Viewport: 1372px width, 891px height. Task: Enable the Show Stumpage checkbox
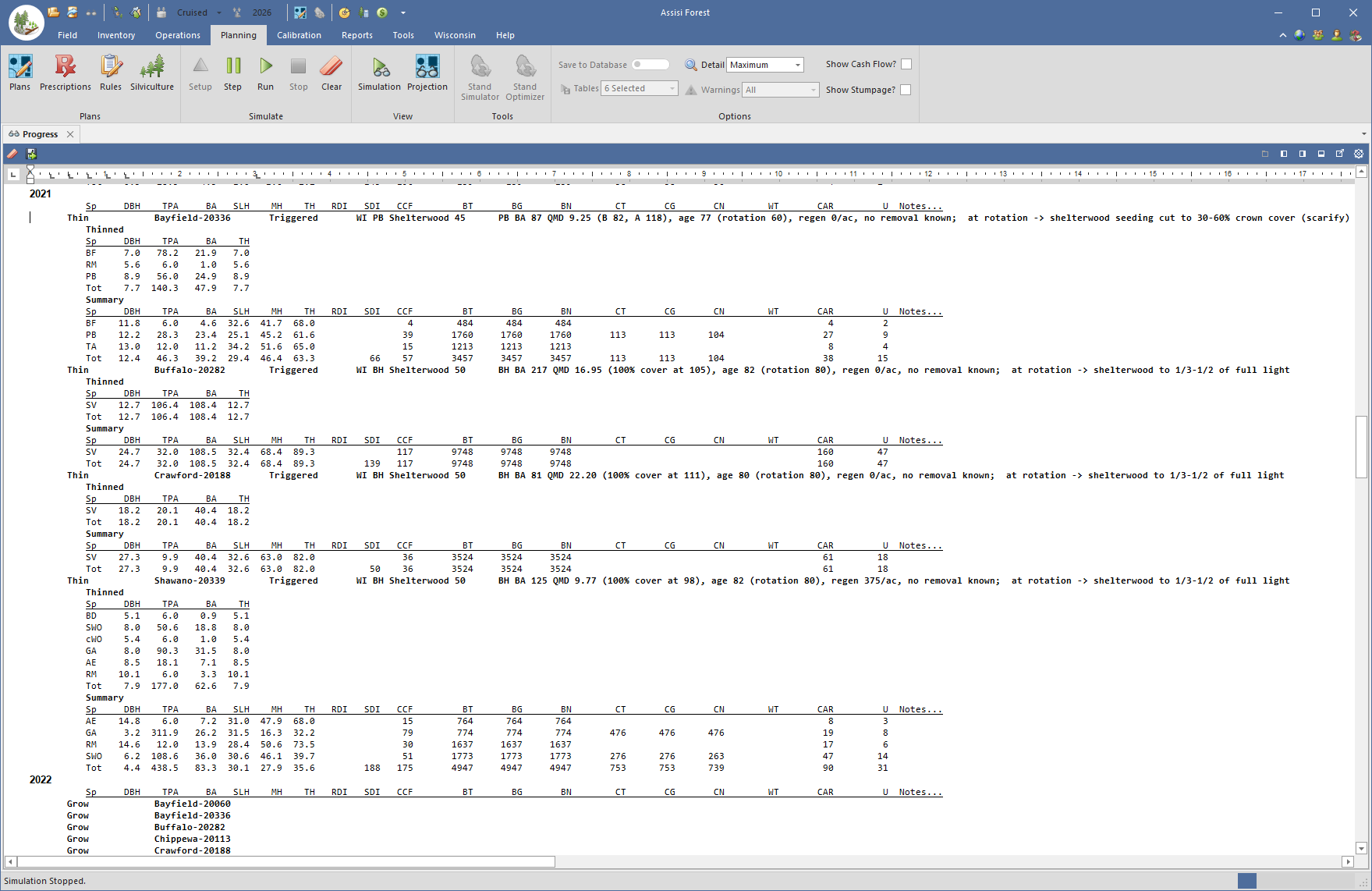coord(906,90)
